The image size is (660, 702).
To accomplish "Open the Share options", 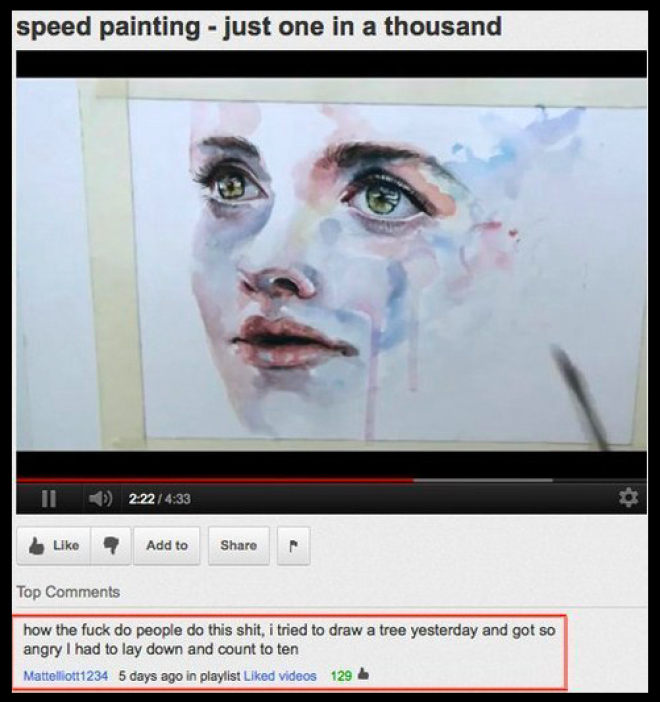I will (x=238, y=545).
